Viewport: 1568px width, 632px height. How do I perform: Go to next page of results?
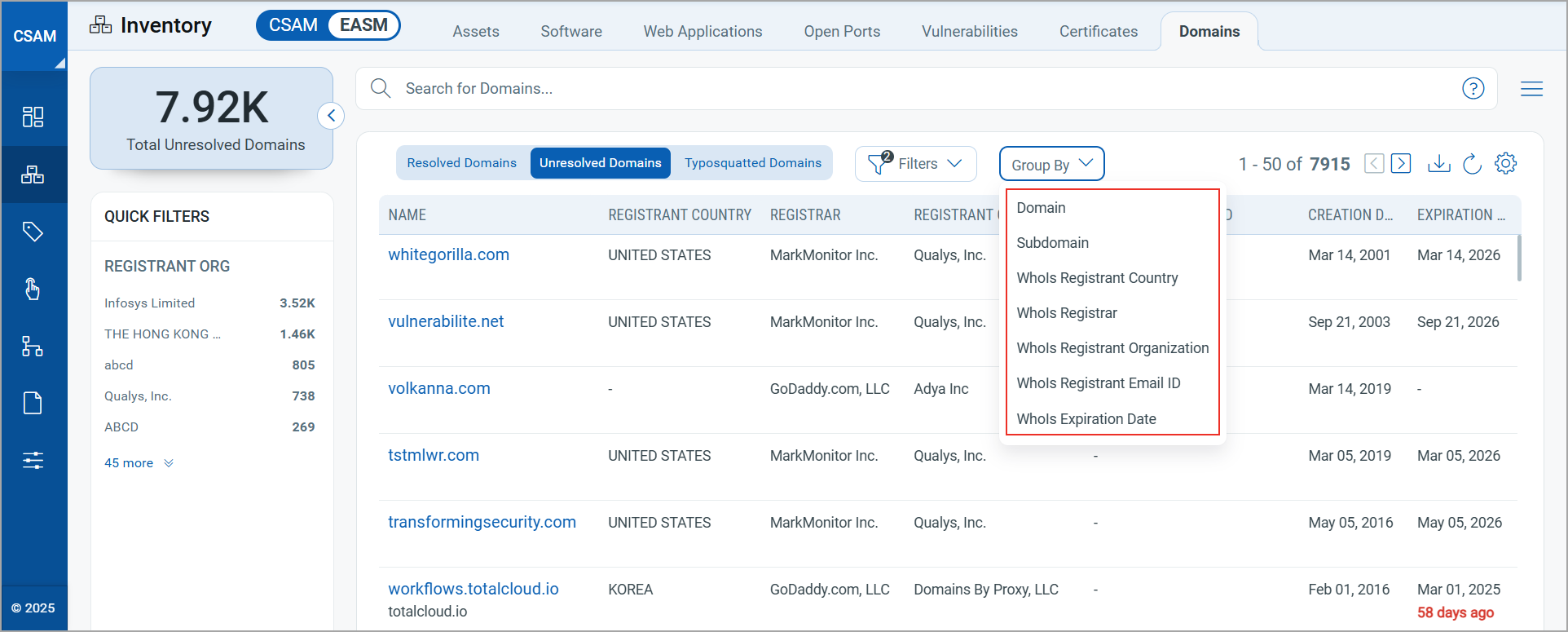1401,163
